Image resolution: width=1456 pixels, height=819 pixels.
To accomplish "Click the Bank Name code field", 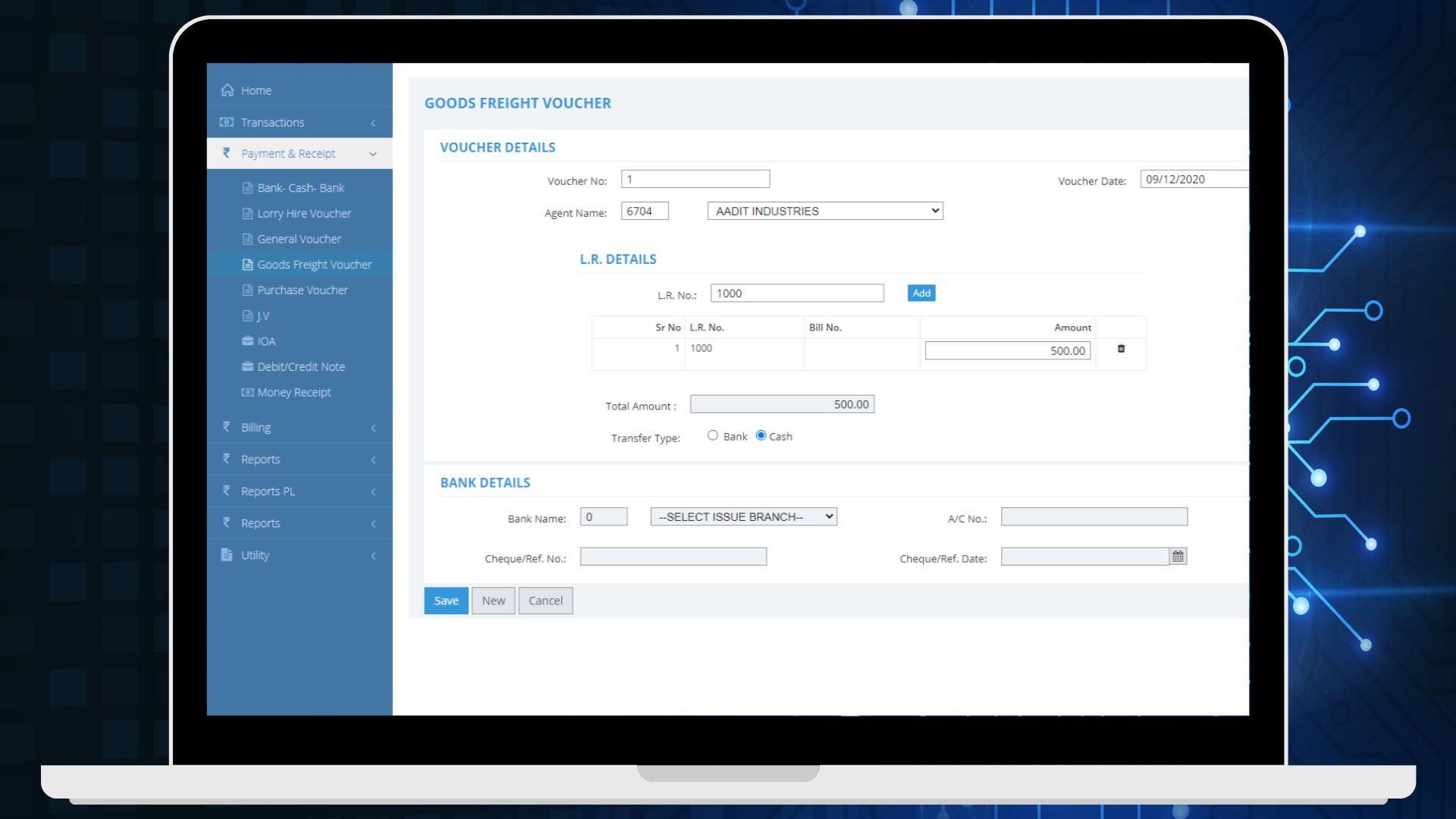I will point(604,516).
